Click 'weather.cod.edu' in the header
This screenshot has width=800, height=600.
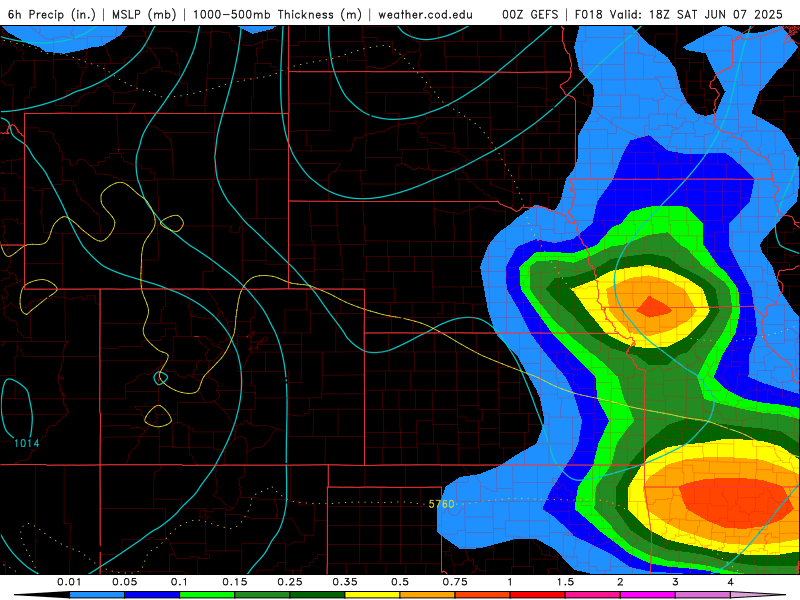[425, 14]
